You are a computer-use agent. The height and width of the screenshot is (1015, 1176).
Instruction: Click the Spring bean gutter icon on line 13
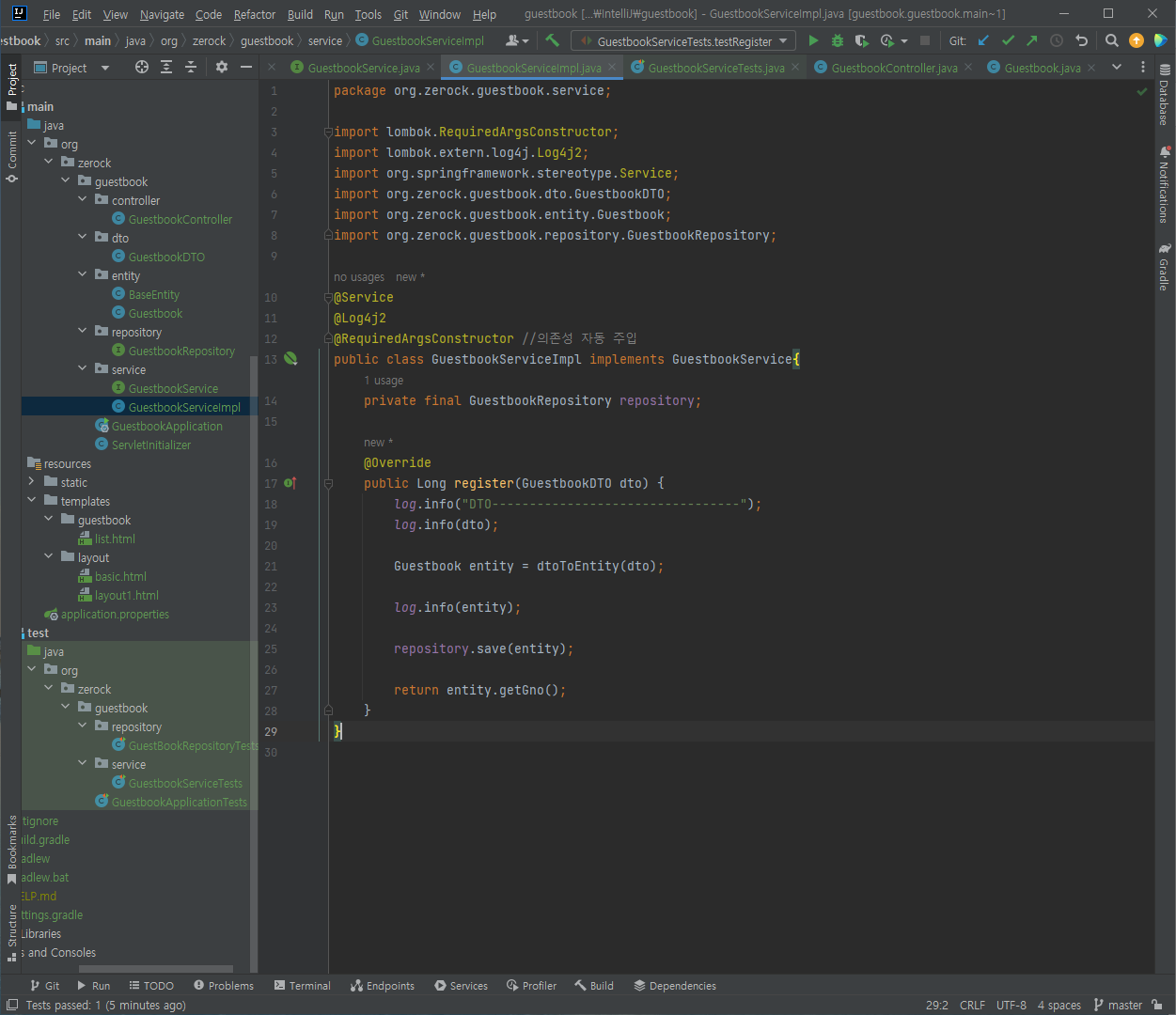[x=290, y=359]
